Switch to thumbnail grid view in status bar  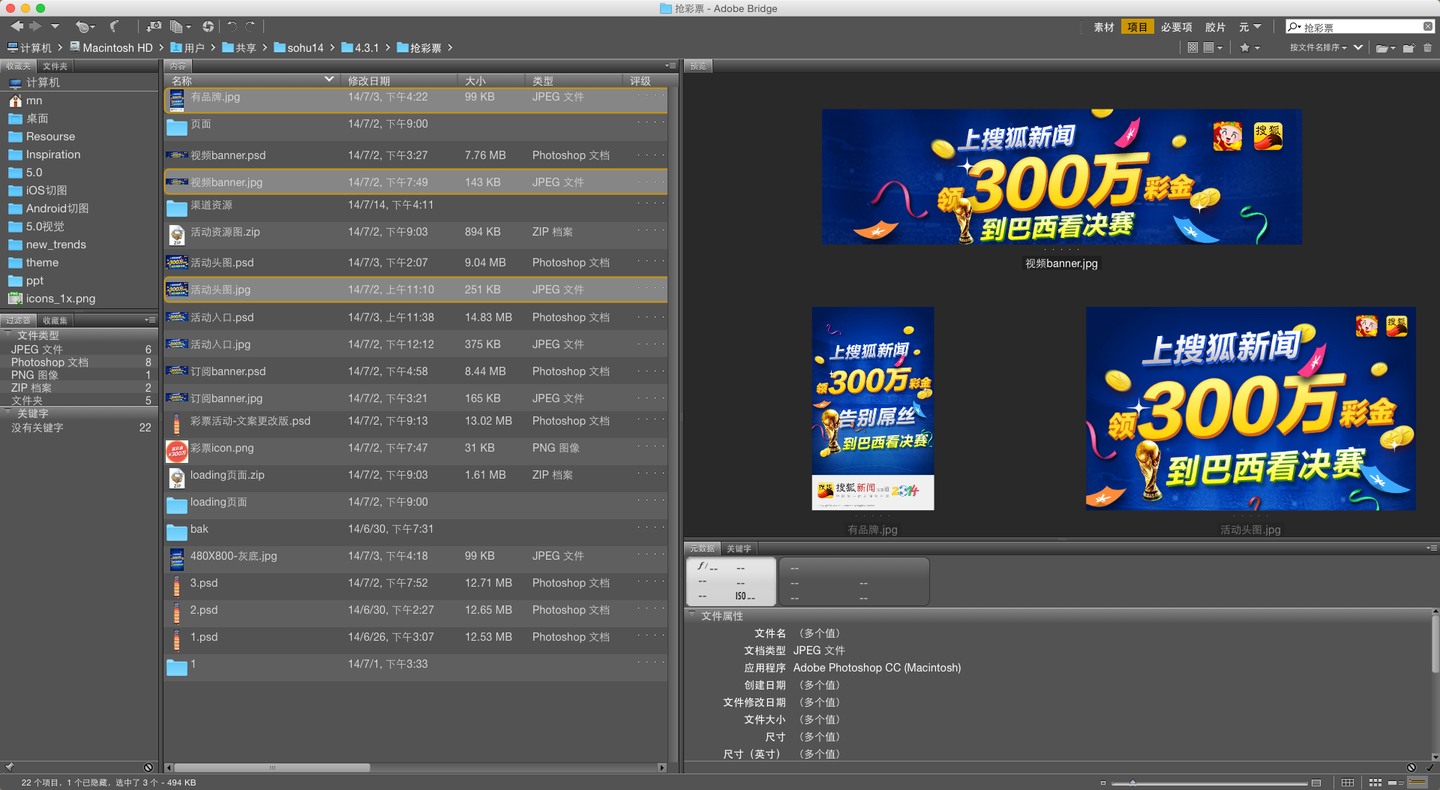pyautogui.click(x=1375, y=782)
